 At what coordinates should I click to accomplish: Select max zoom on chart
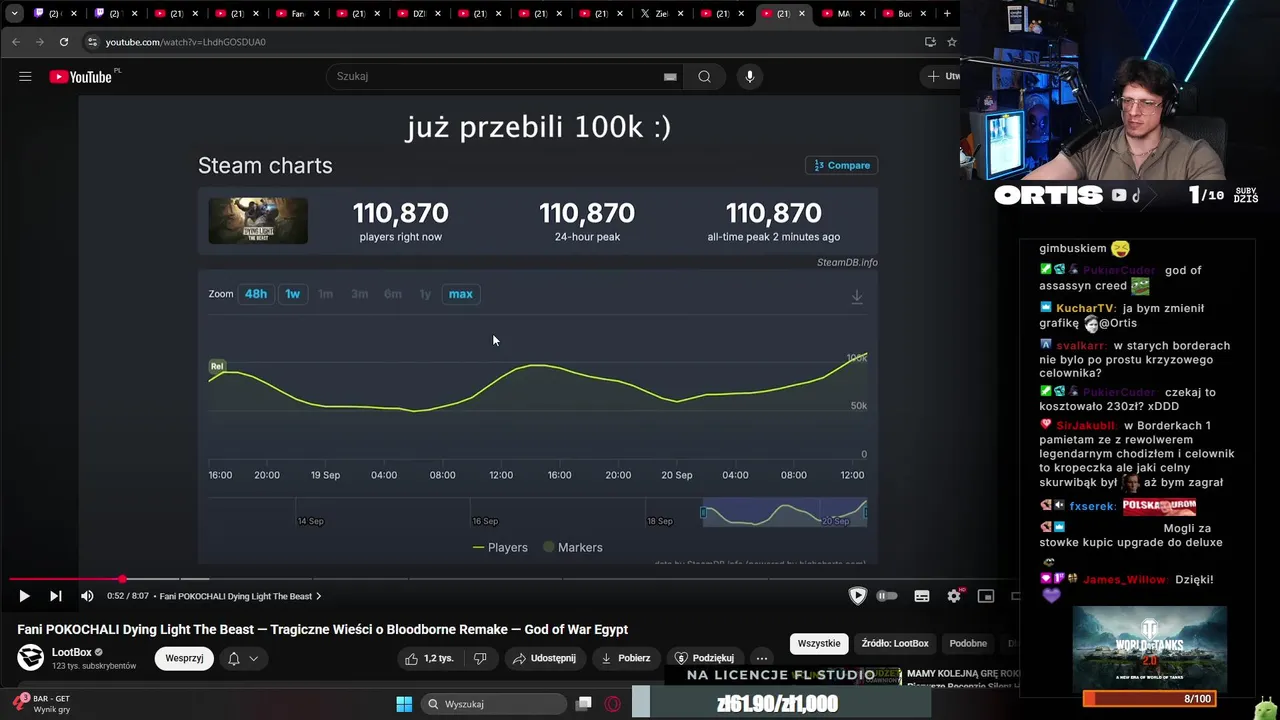[x=460, y=294]
